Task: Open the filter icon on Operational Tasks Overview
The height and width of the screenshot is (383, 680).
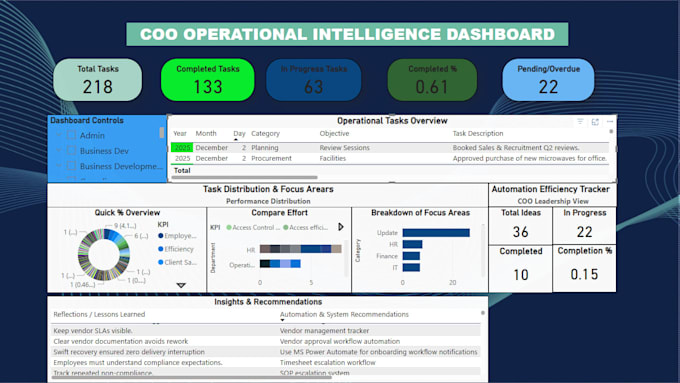Action: [x=580, y=122]
